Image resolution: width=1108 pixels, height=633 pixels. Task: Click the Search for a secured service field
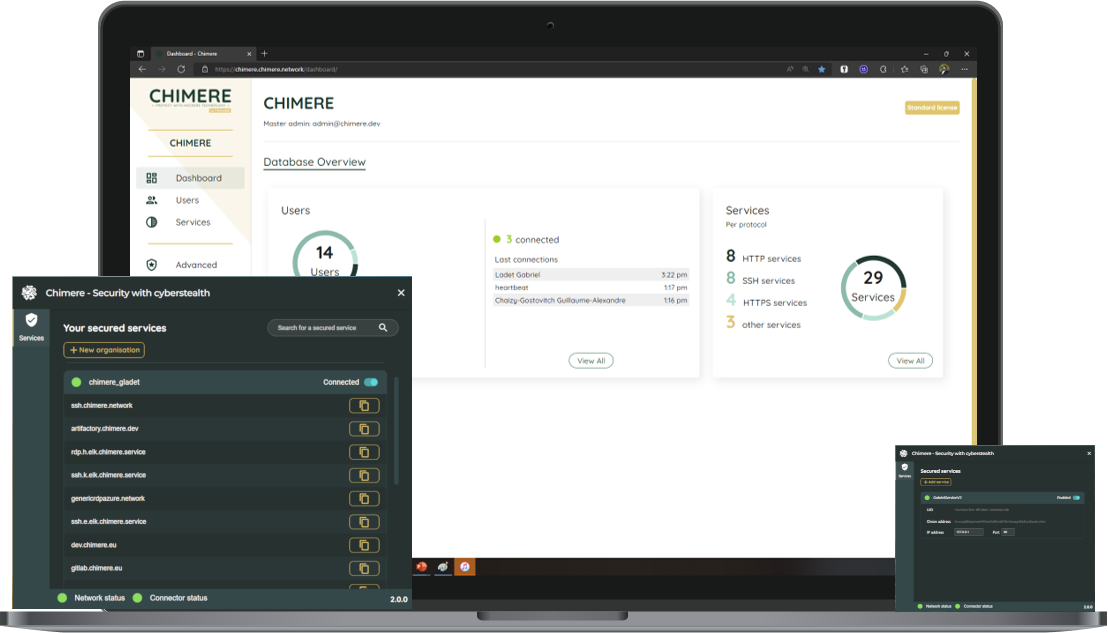coord(332,328)
